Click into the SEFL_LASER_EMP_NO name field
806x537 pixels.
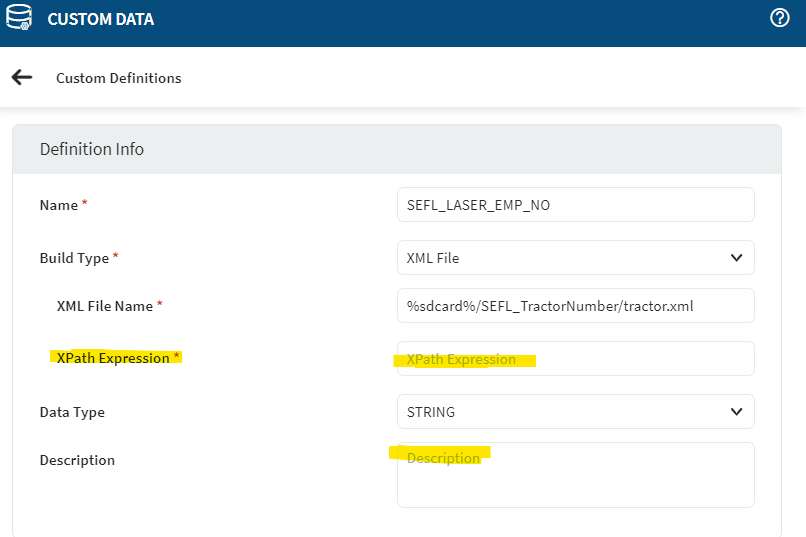(x=575, y=205)
